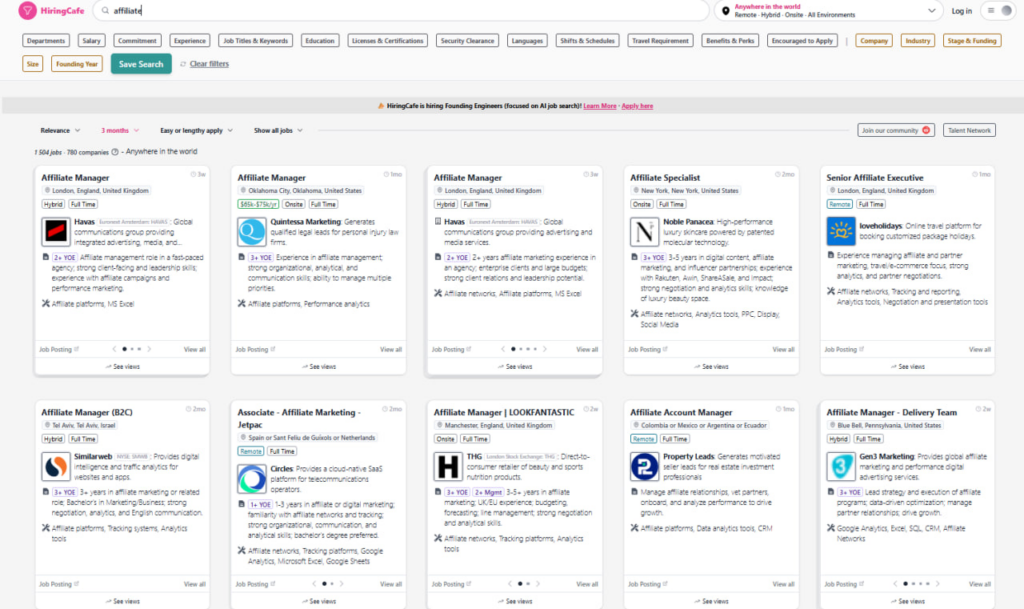Image resolution: width=1024 pixels, height=609 pixels.
Task: Next slide arrow on Circles Jetpac card
Action: [x=341, y=584]
